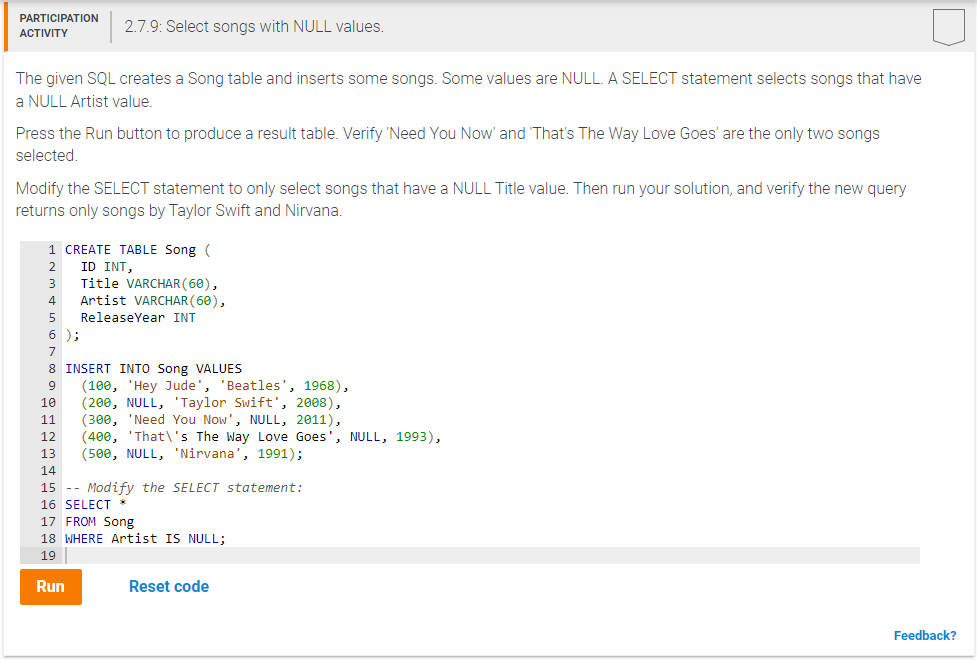Click the bookmark ribbon icon top right

[x=950, y=26]
